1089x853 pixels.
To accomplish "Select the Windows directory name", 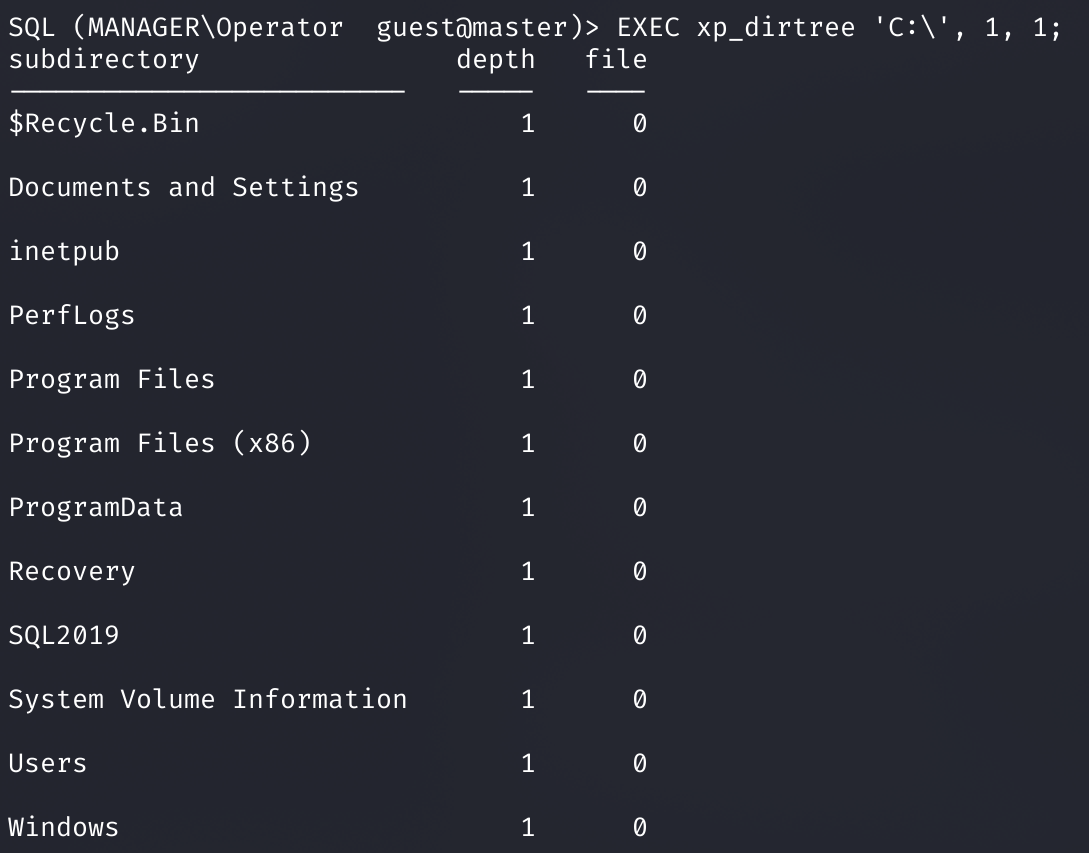I will pos(64,827).
